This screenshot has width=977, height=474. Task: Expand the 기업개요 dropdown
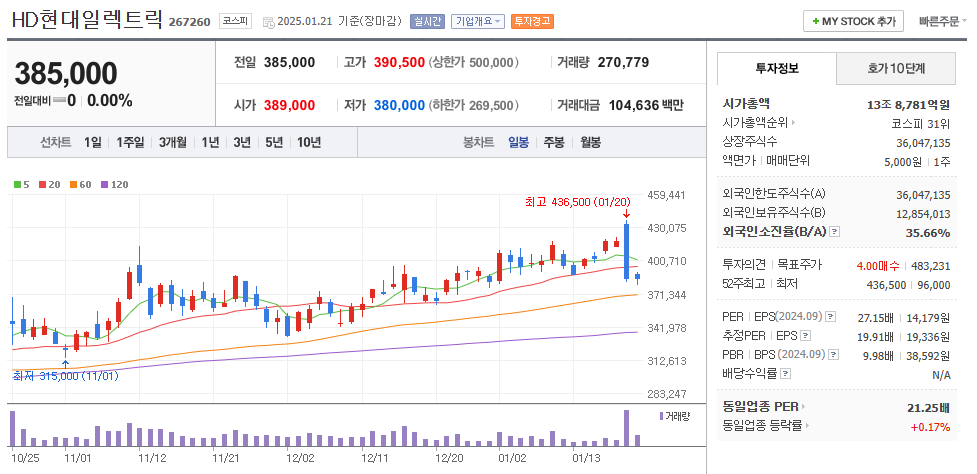[x=478, y=21]
